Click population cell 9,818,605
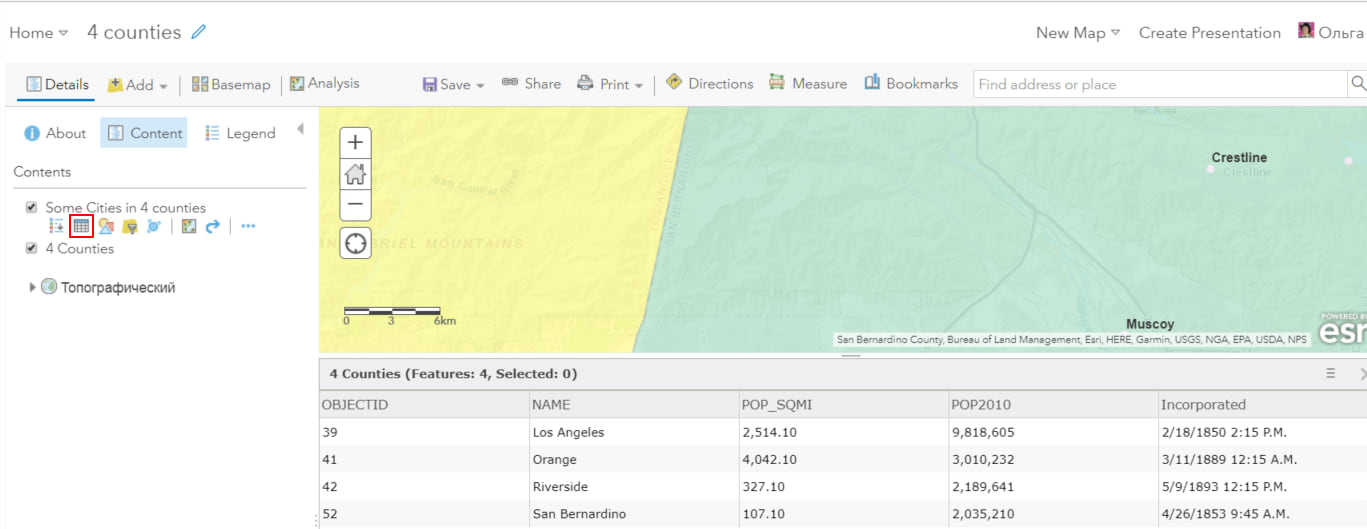Image resolution: width=1367 pixels, height=529 pixels. coord(983,433)
